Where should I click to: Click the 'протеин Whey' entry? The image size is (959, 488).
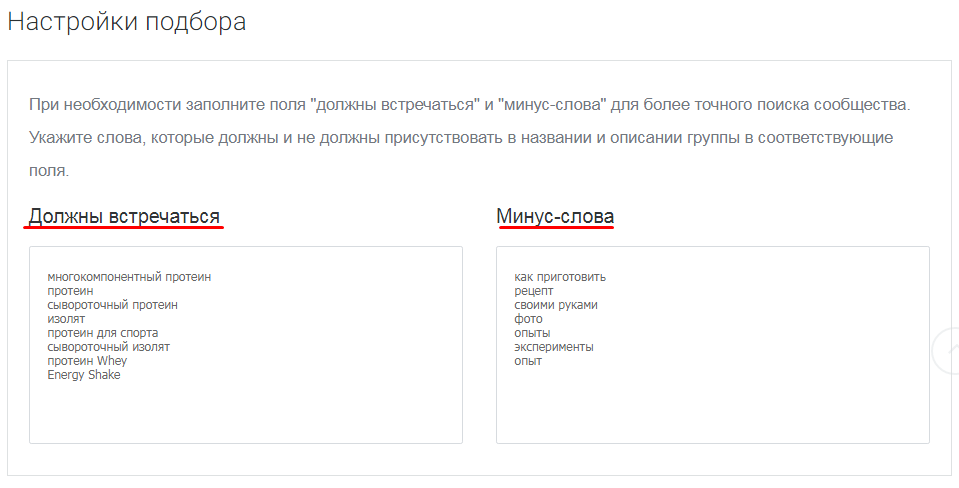87,361
